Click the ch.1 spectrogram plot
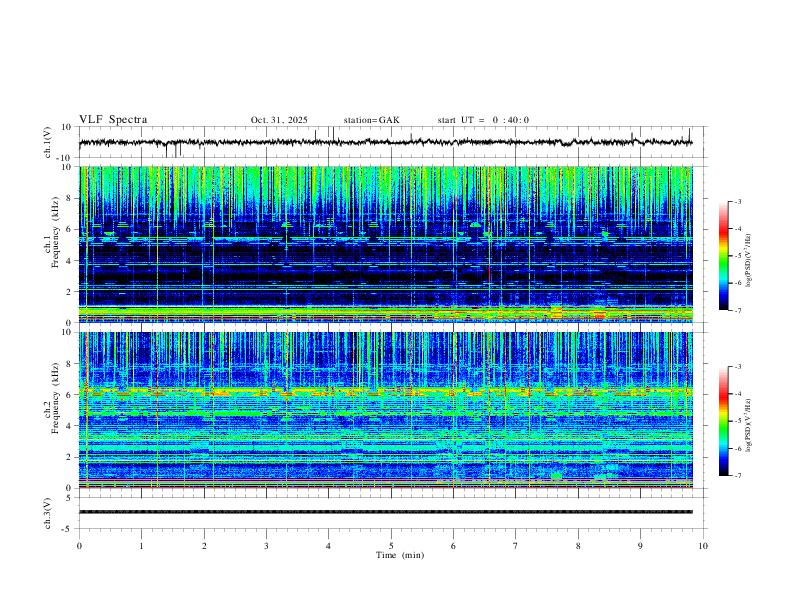The image size is (792, 612). (x=386, y=244)
